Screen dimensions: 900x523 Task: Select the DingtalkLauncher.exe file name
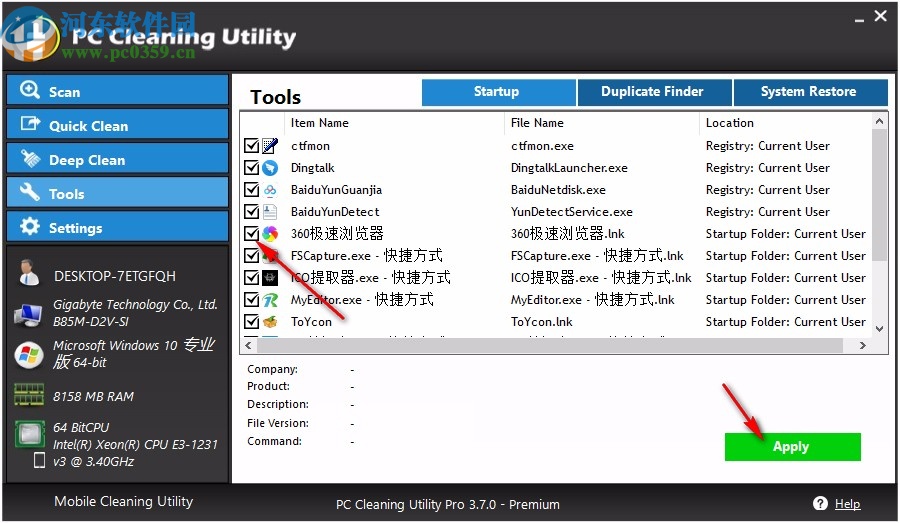[569, 168]
